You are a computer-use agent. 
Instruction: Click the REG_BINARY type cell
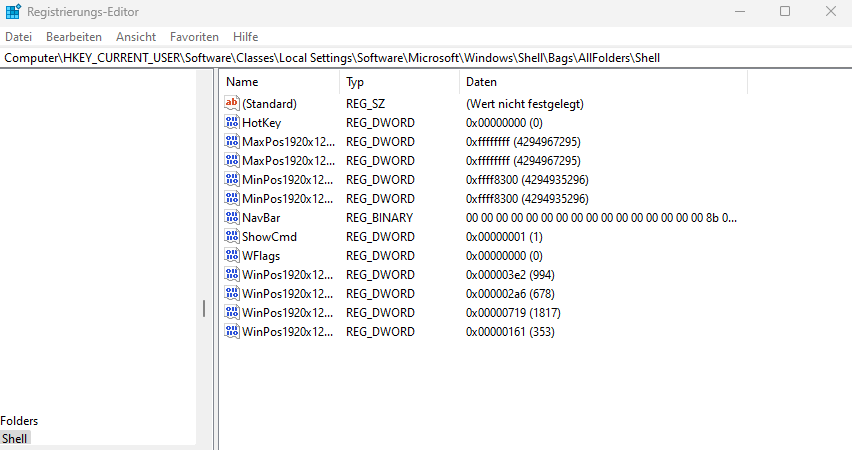(x=379, y=218)
